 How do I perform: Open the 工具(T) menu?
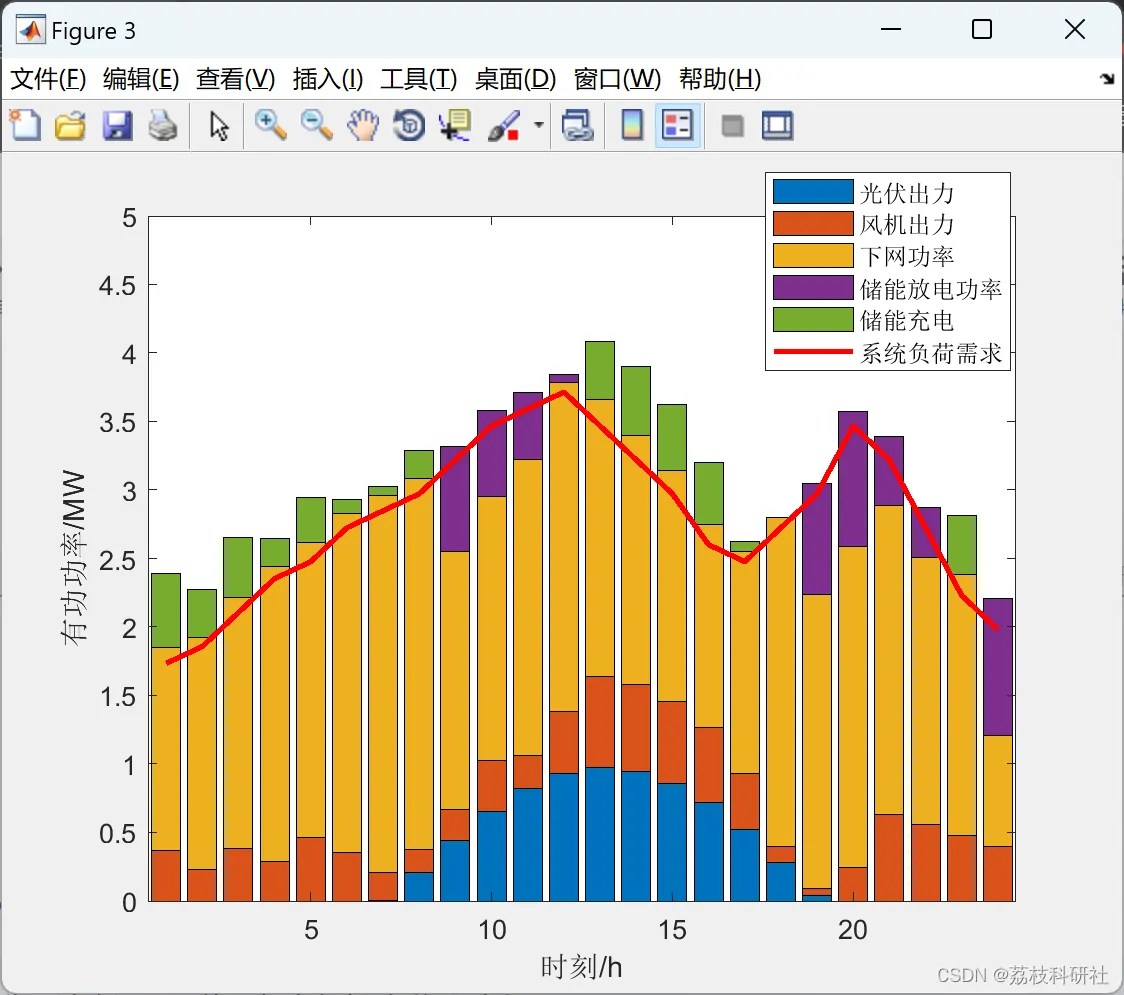419,79
